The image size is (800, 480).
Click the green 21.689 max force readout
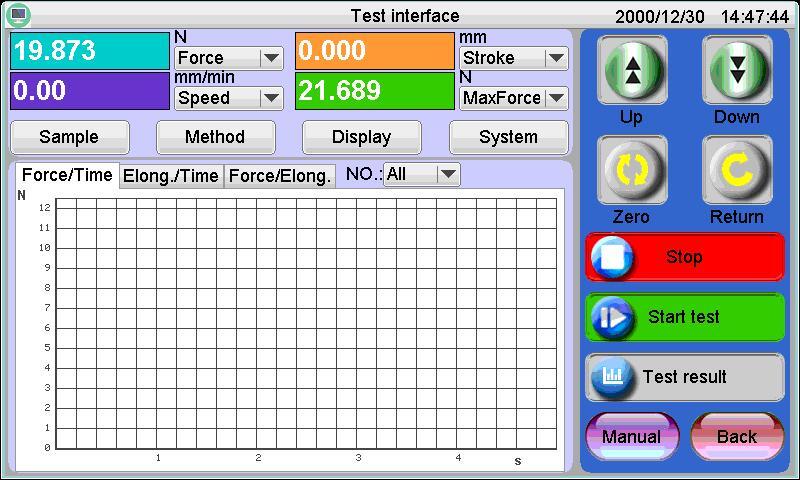click(x=374, y=91)
